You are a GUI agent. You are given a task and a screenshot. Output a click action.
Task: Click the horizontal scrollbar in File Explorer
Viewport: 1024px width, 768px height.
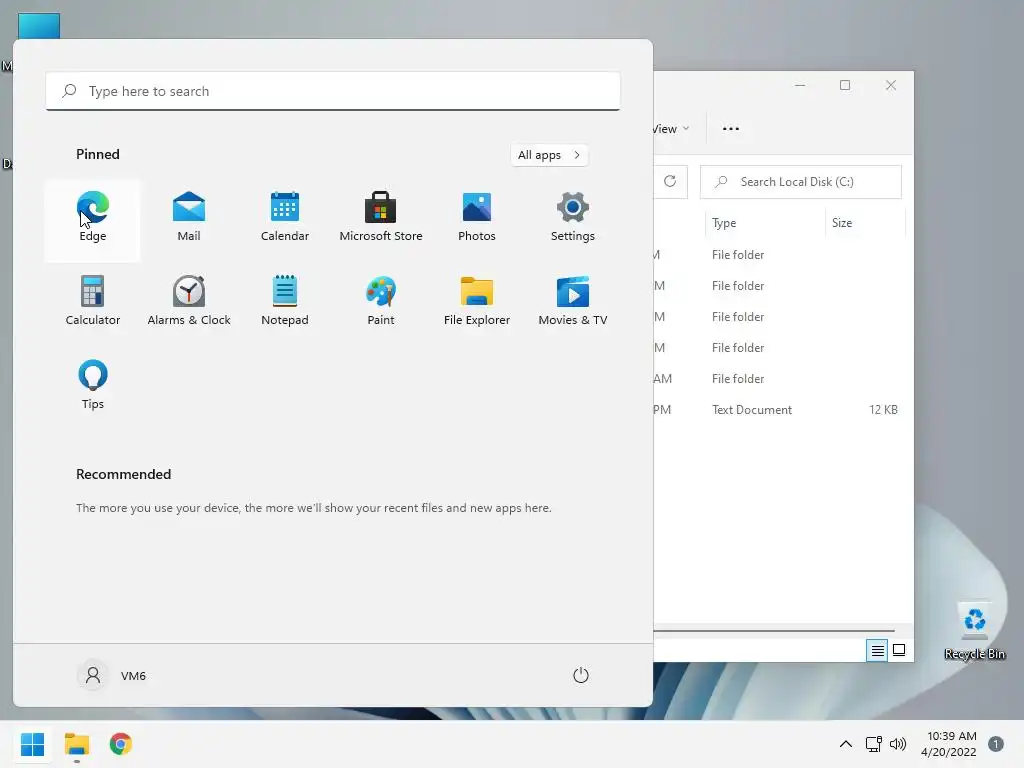774,631
